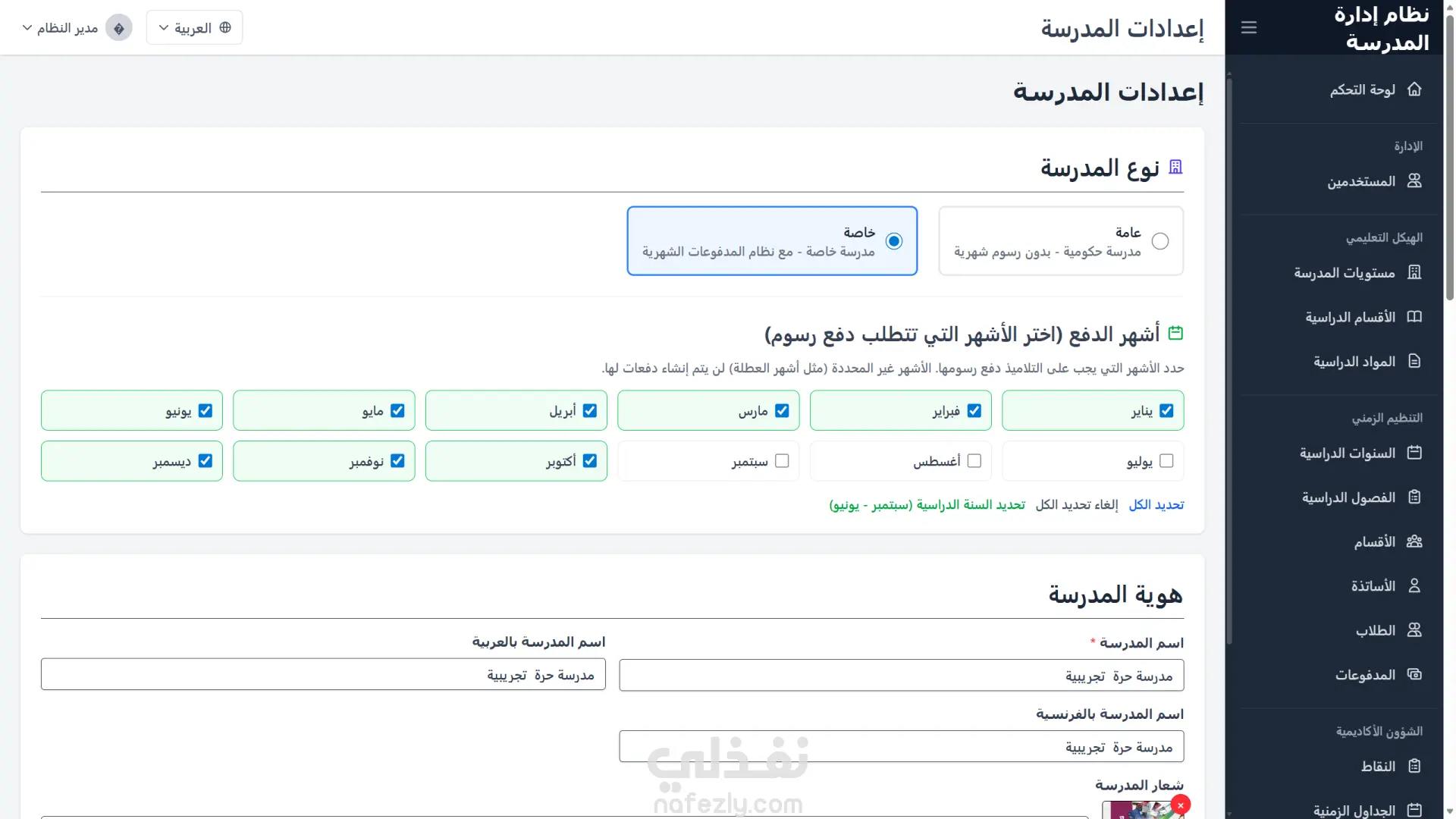The height and width of the screenshot is (819, 1456).
Task: Click إلغاء تحديد الكل link
Action: tap(1077, 505)
